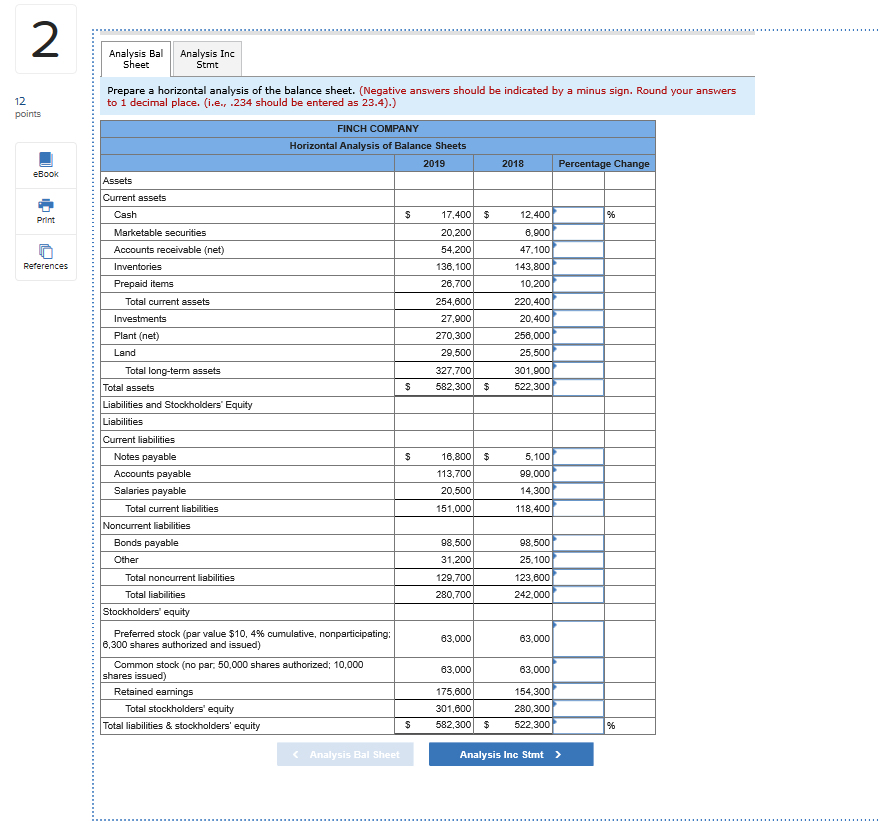The width and height of the screenshot is (878, 821).
Task: Click the Inventories percentage change box
Action: click(x=577, y=266)
